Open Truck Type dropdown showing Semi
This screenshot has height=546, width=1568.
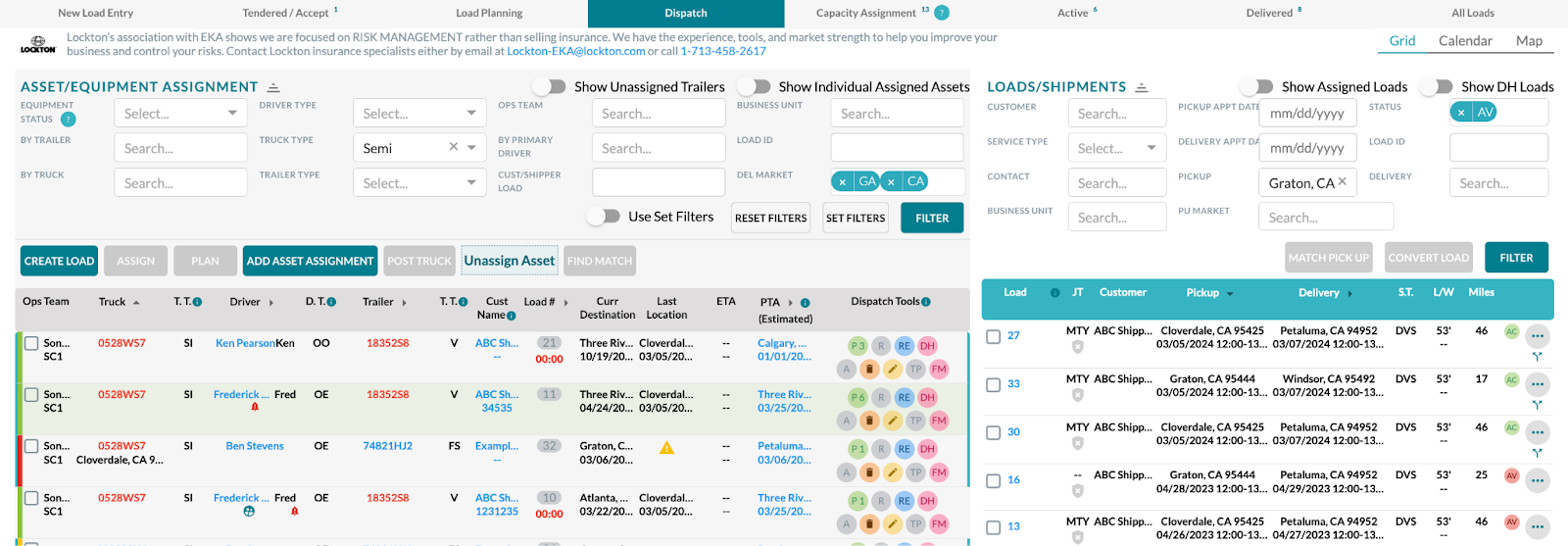pyautogui.click(x=419, y=148)
